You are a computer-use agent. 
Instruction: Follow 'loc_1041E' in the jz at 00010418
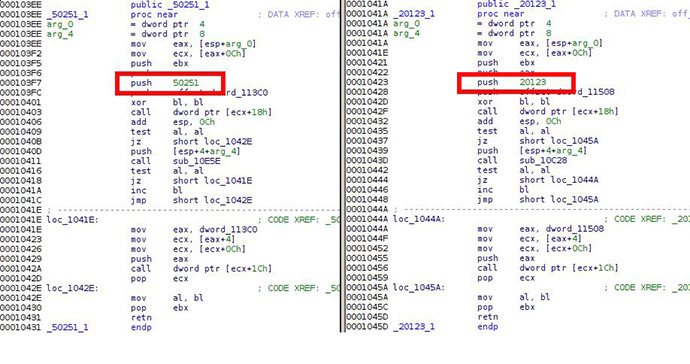tap(228, 180)
